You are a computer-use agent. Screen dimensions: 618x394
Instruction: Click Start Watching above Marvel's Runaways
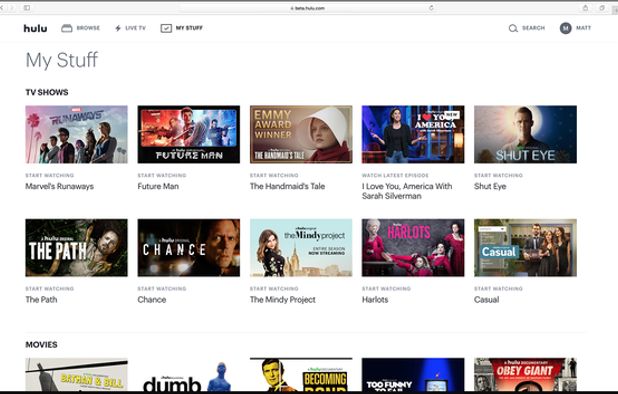[x=50, y=175]
